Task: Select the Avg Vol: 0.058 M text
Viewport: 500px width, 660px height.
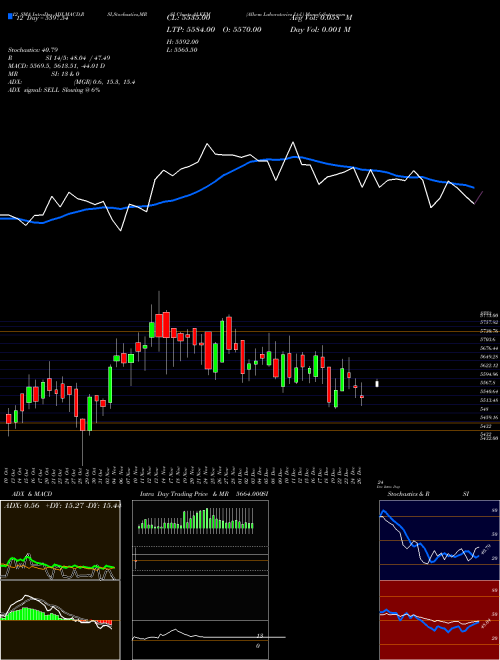Action: pyautogui.click(x=321, y=18)
